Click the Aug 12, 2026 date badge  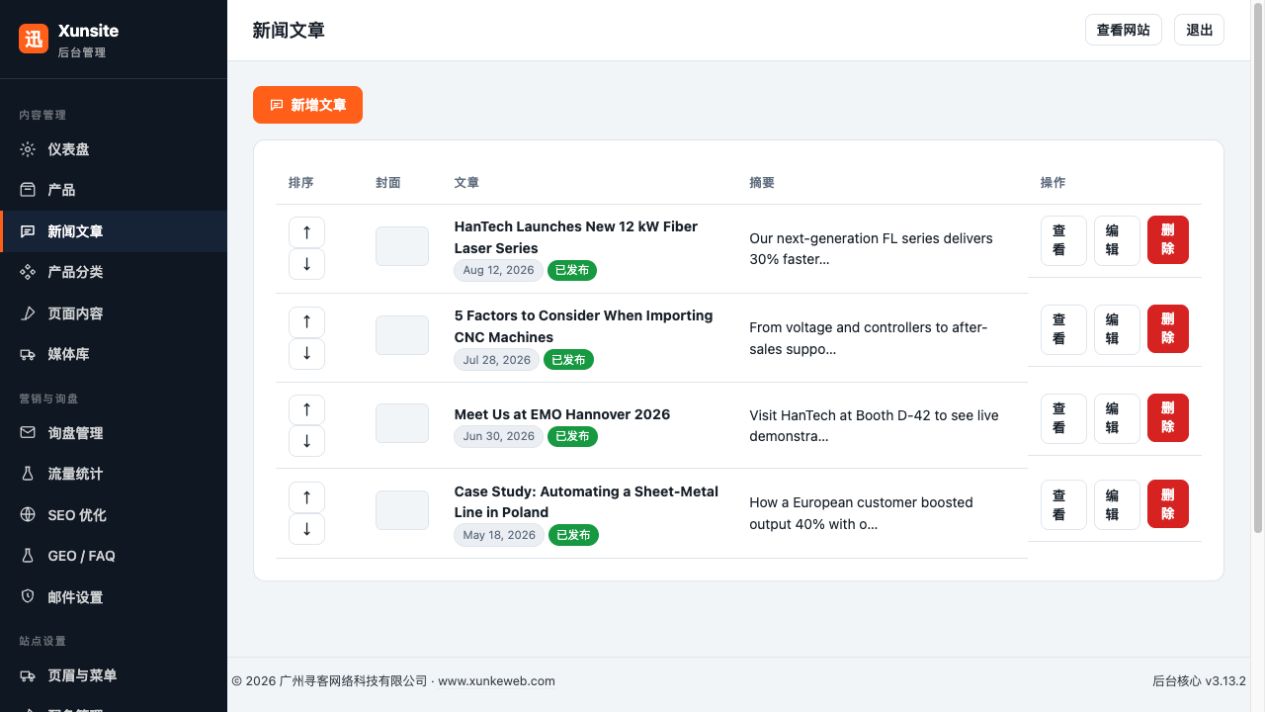(x=498, y=271)
